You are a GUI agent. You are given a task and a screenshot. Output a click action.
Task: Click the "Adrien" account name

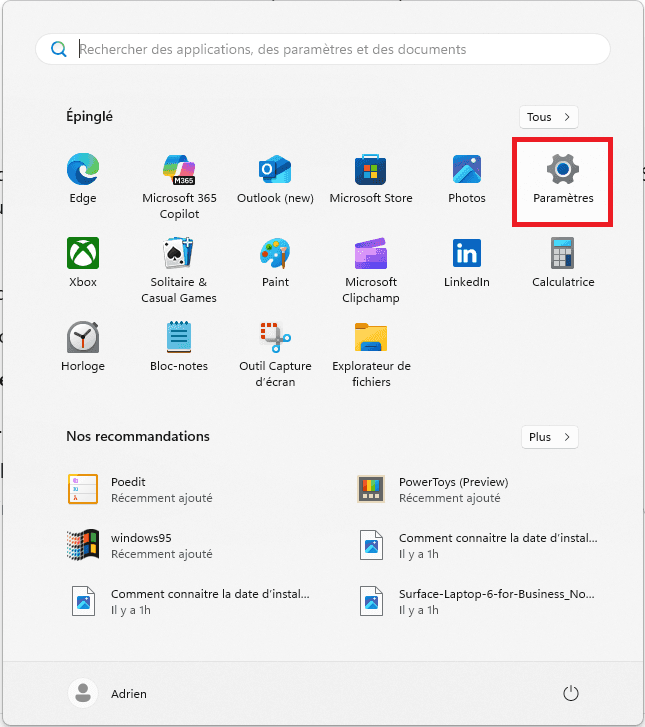129,694
